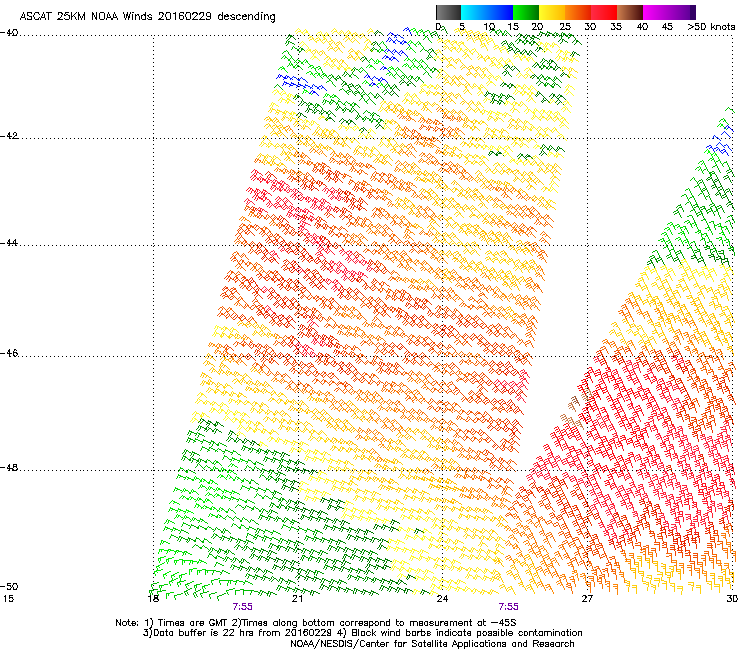Screen dimensions: 740x650
Task: Click the NOAA/NESDIS Center credit line
Action: 432,644
